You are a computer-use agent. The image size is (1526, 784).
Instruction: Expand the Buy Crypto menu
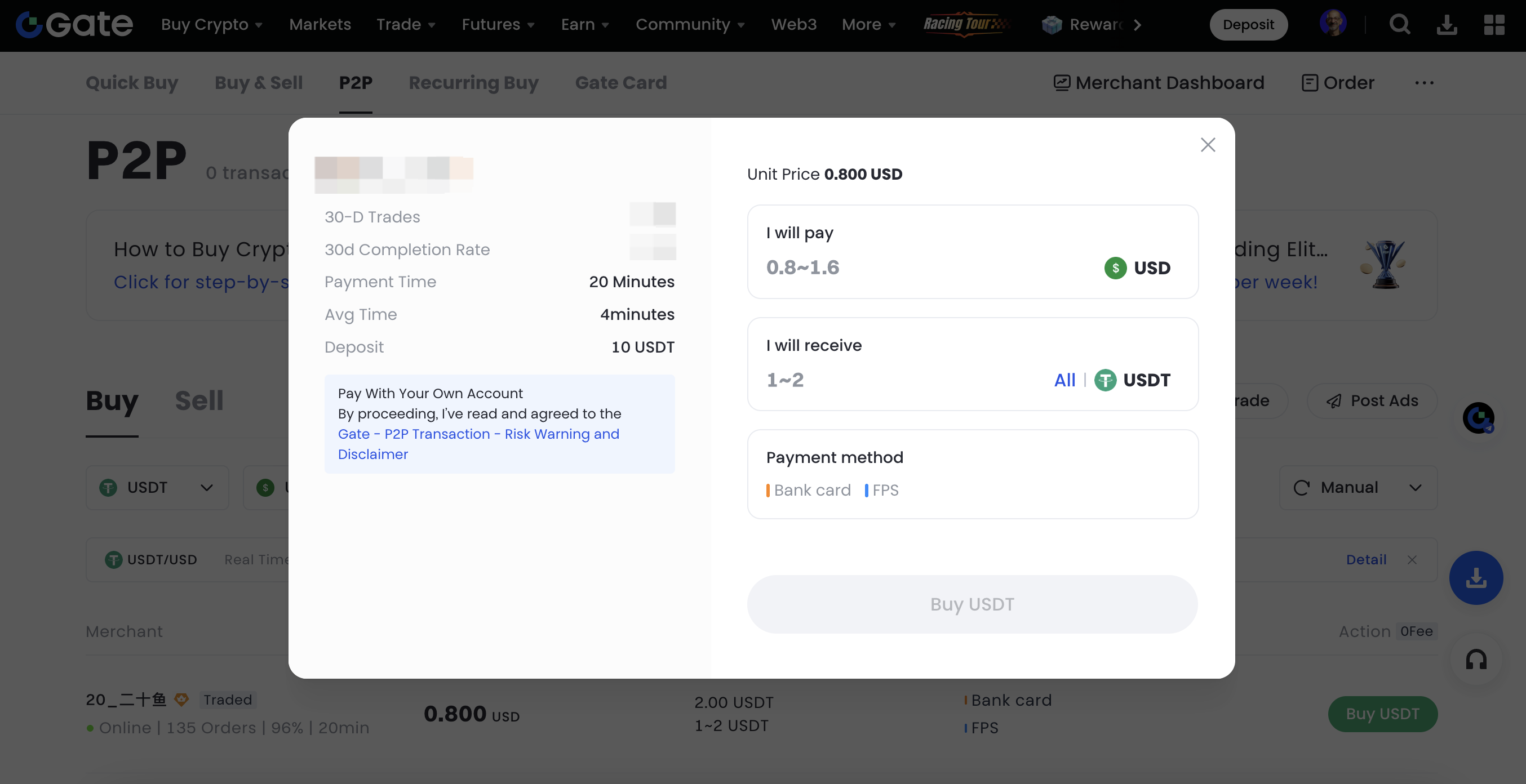click(211, 25)
